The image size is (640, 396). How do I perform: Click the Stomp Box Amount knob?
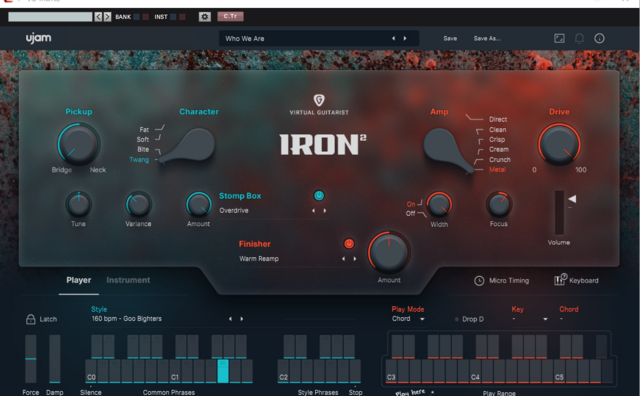coord(198,204)
